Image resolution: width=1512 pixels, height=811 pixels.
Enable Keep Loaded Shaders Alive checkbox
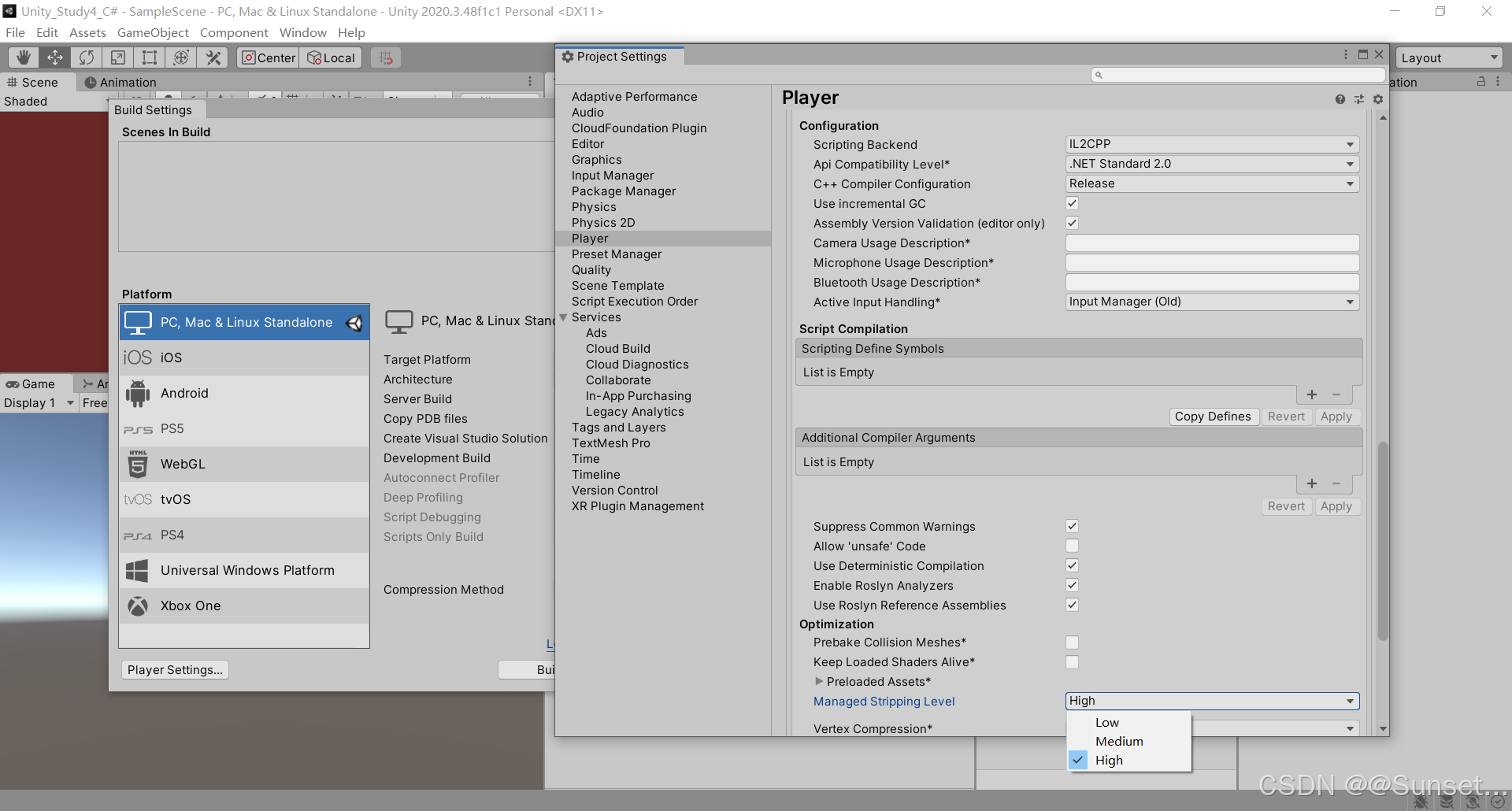pyautogui.click(x=1072, y=662)
